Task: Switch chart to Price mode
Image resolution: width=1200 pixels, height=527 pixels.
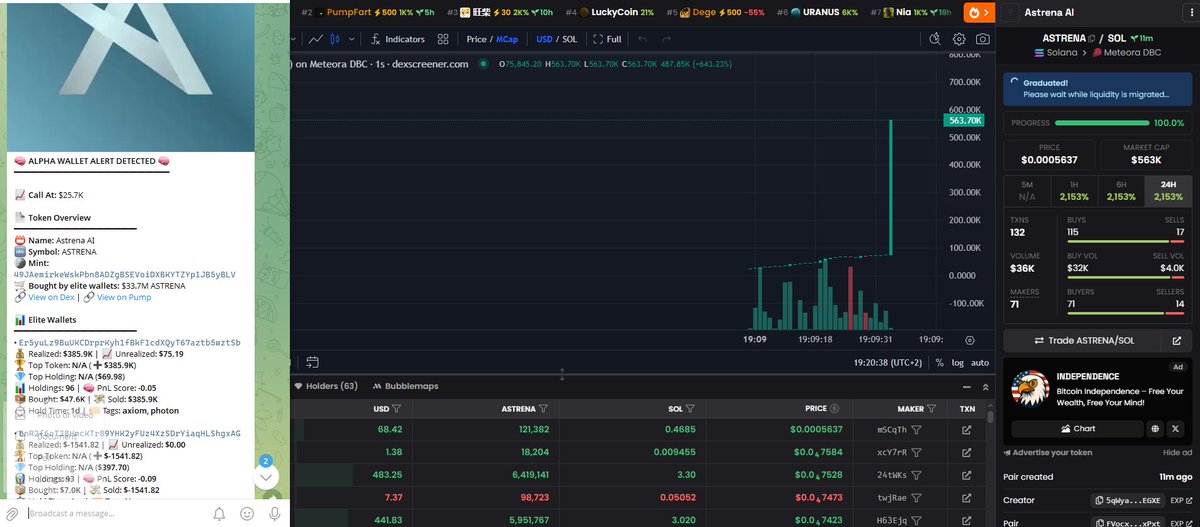Action: [476, 39]
